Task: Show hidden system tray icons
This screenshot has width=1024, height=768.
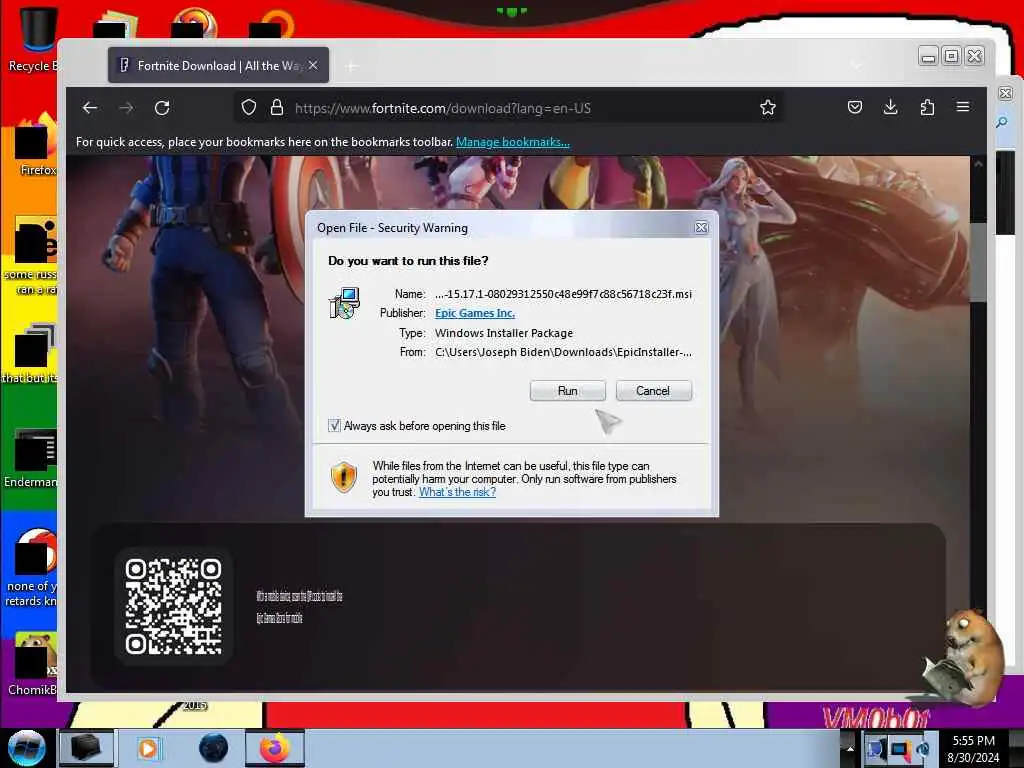Action: [850, 748]
